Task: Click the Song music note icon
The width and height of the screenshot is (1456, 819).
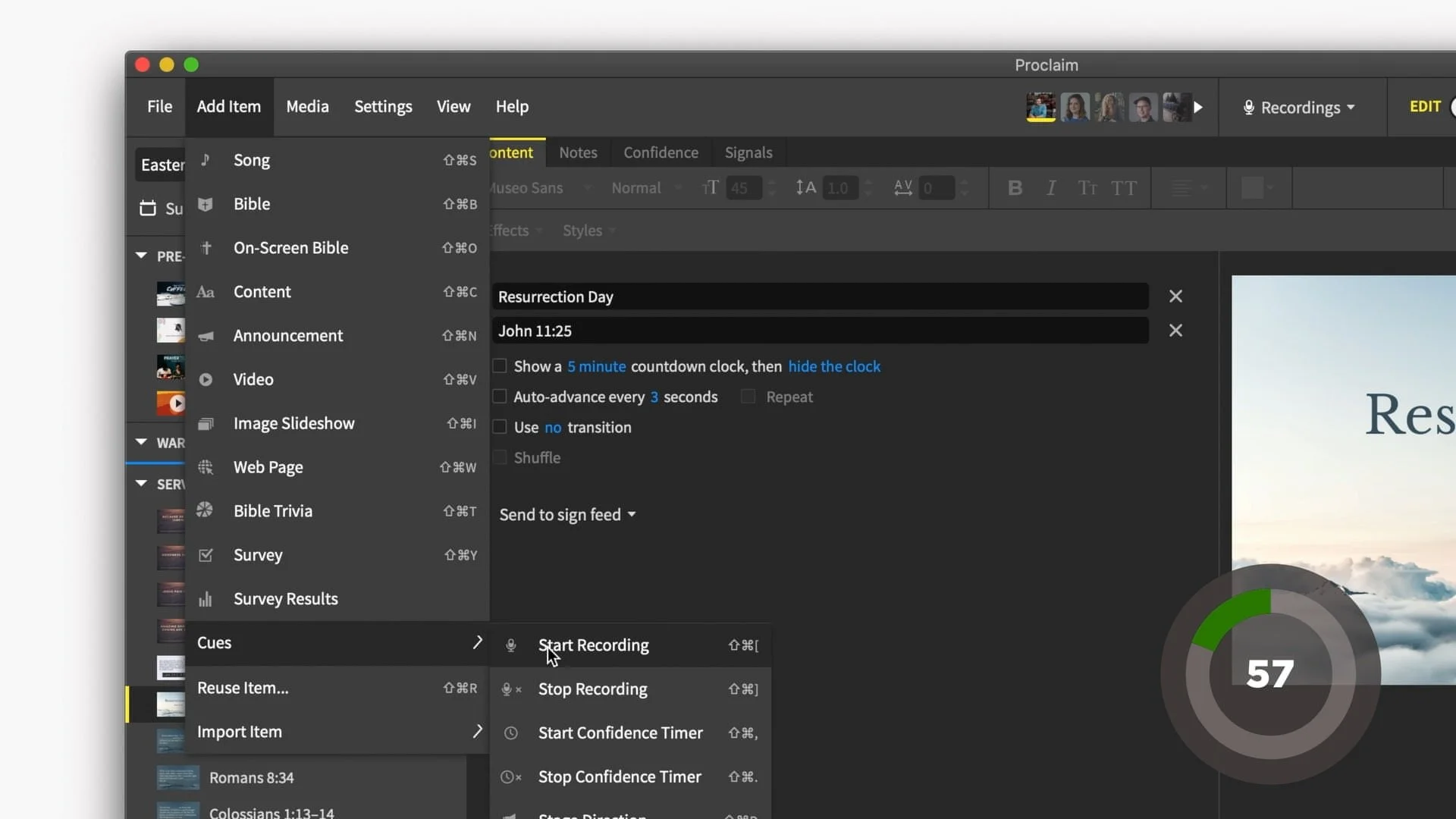Action: pos(206,160)
